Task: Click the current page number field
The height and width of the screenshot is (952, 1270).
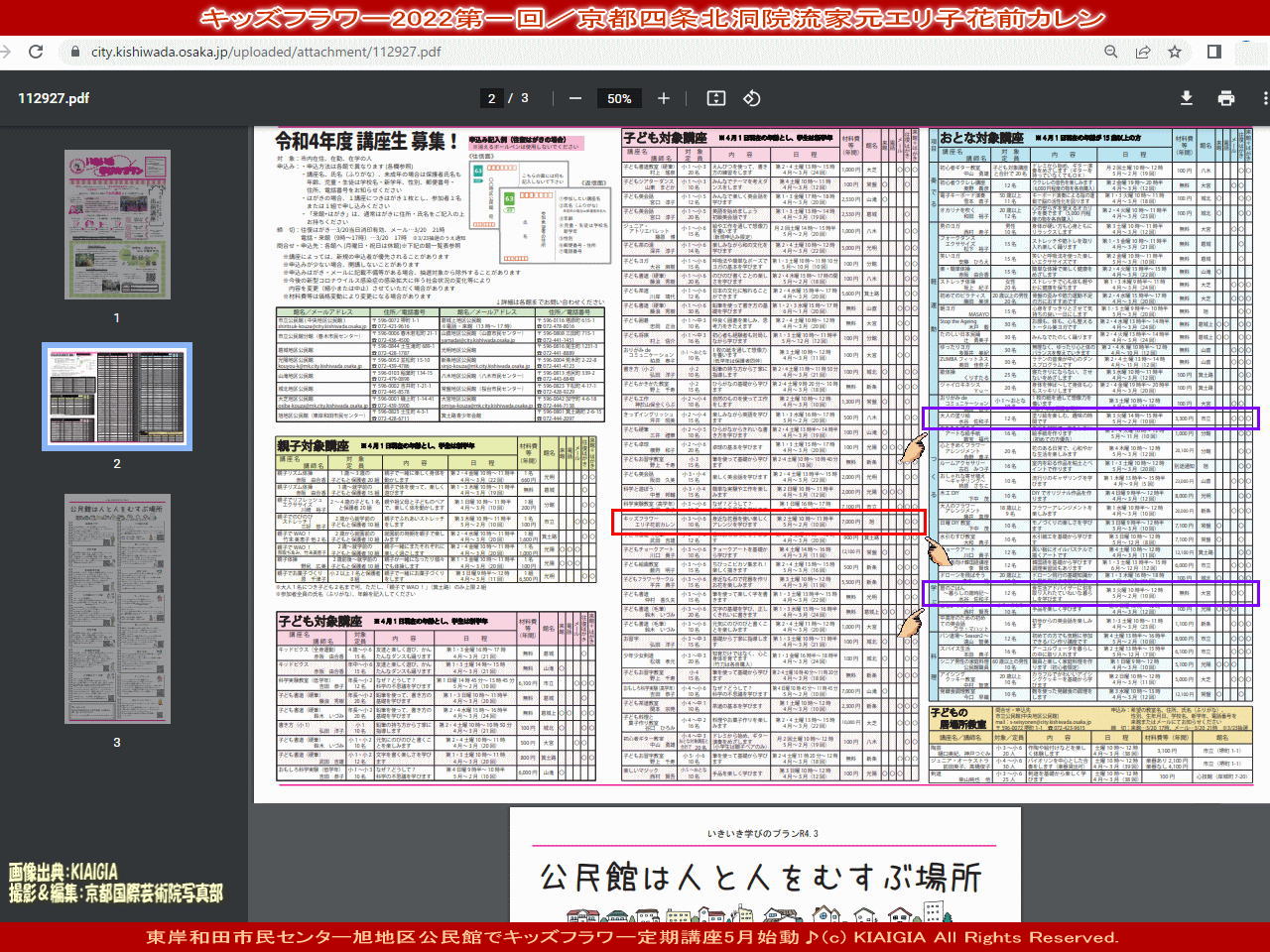Action: pos(491,98)
